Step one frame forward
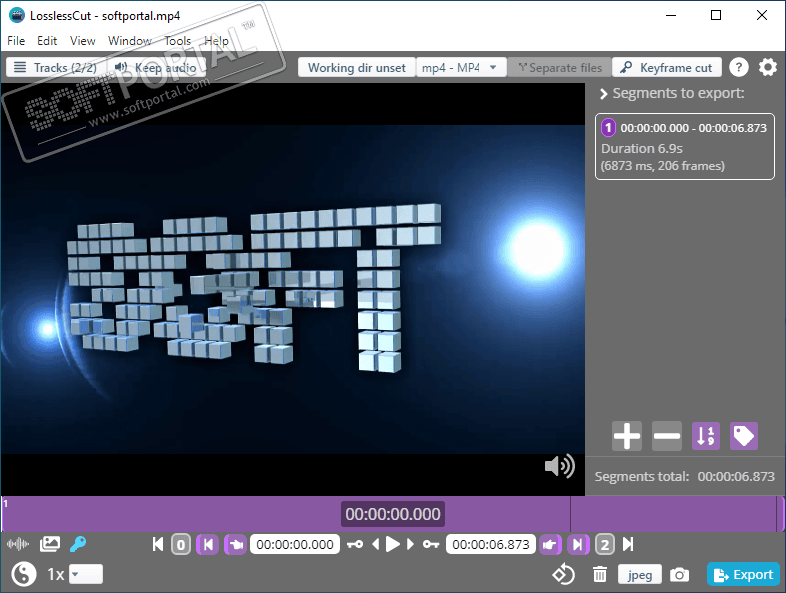This screenshot has height=593, width=786. [x=410, y=544]
